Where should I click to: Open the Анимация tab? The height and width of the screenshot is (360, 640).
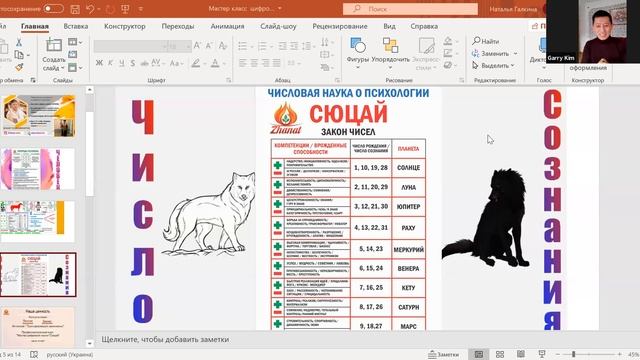[x=227, y=26]
